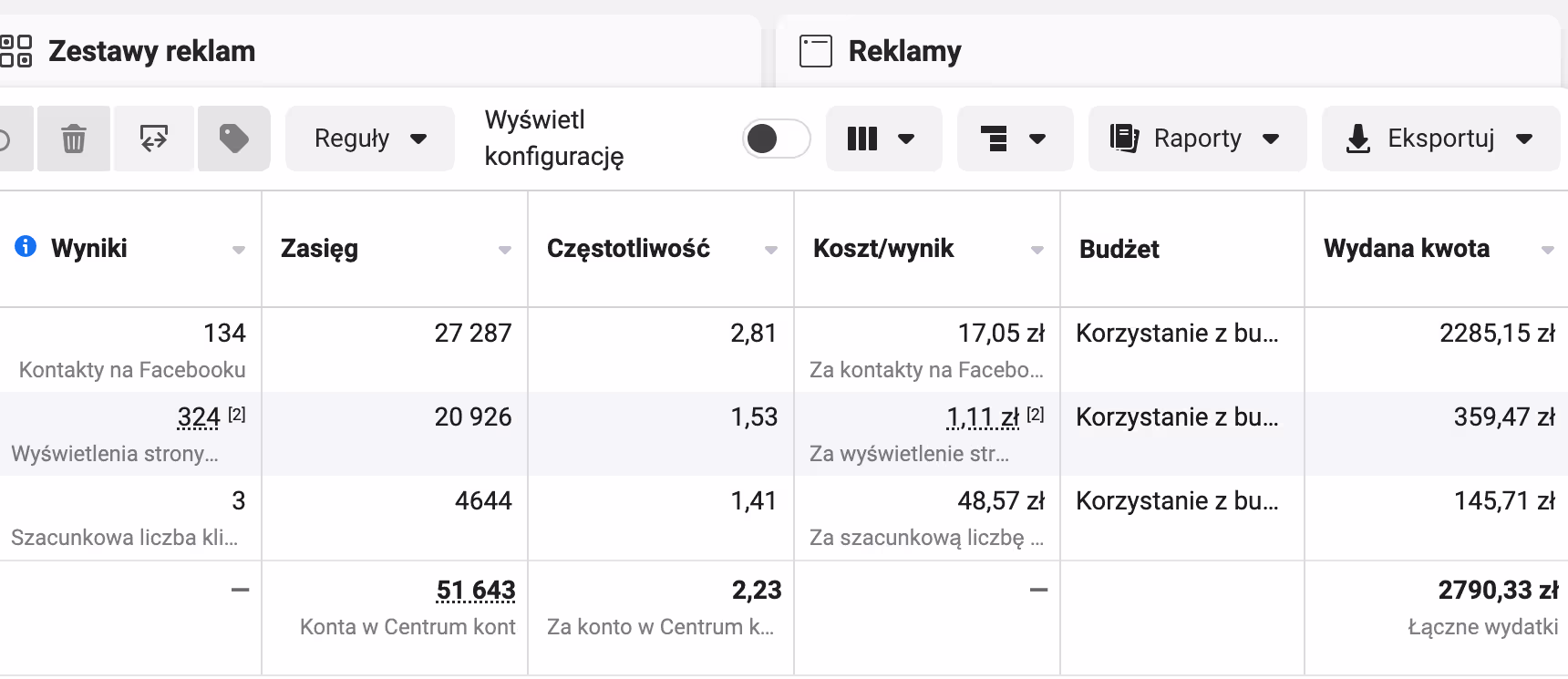
Task: Expand the Raporty dropdown arrow
Action: coord(1271,139)
